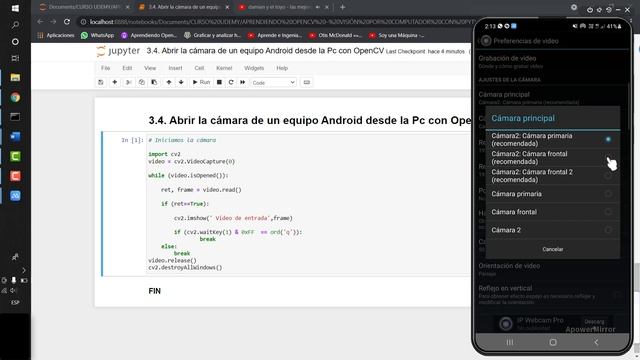This screenshot has height=360, width=640.
Task: Open the Help menu in Jupyter
Action: click(x=282, y=68)
